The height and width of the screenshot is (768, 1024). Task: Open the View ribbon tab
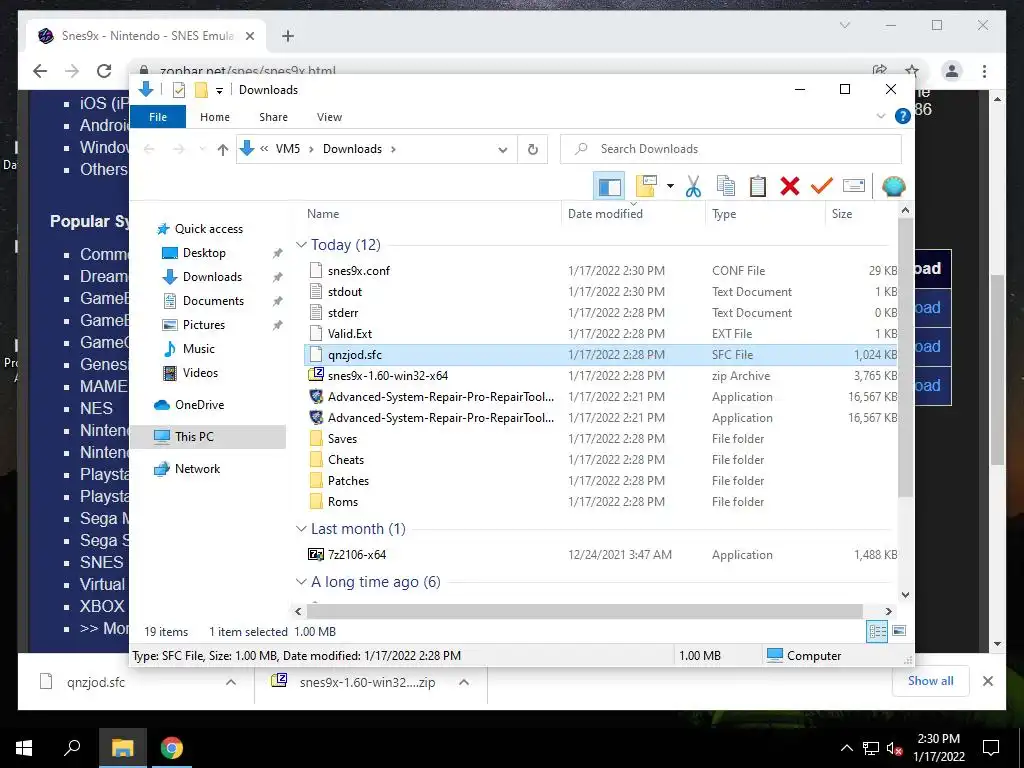pos(329,117)
